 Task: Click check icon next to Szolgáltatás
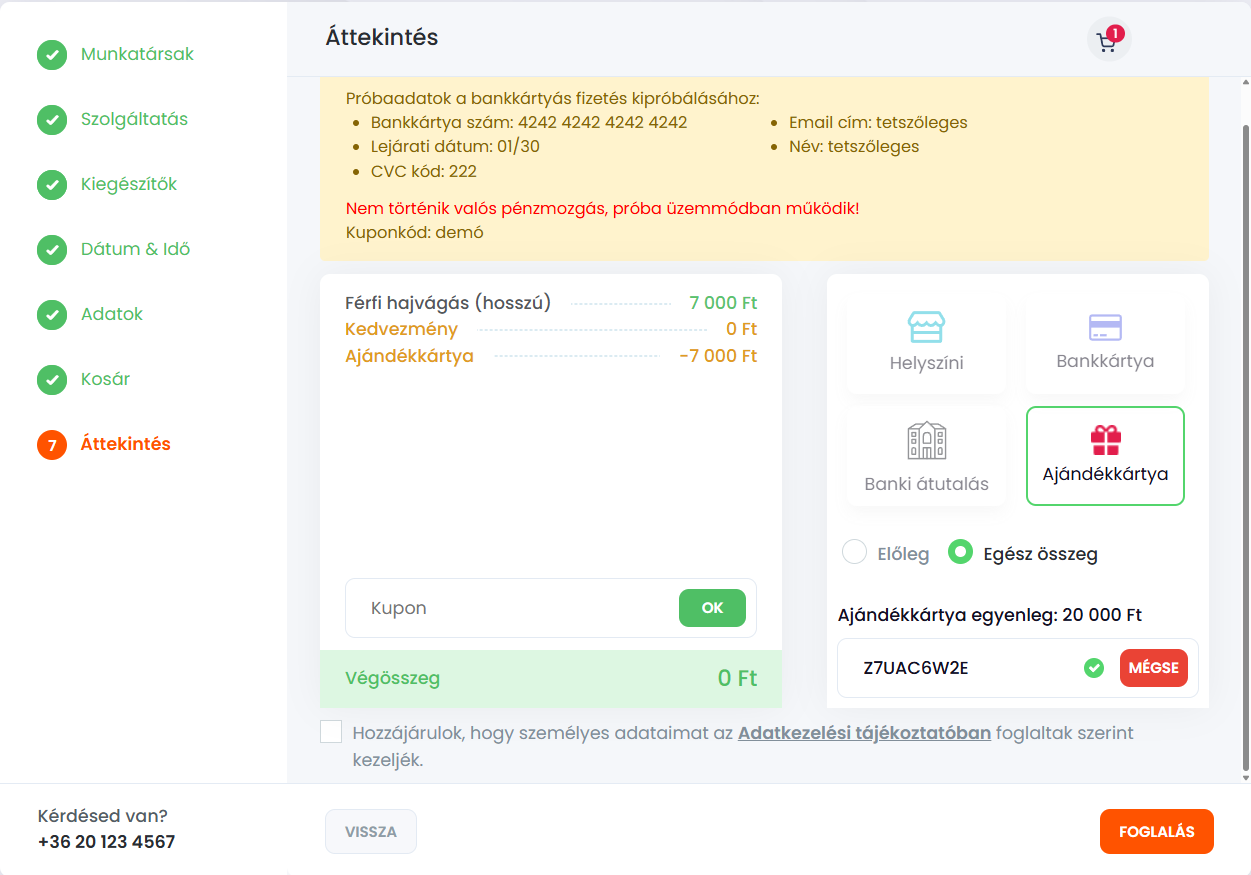52,120
